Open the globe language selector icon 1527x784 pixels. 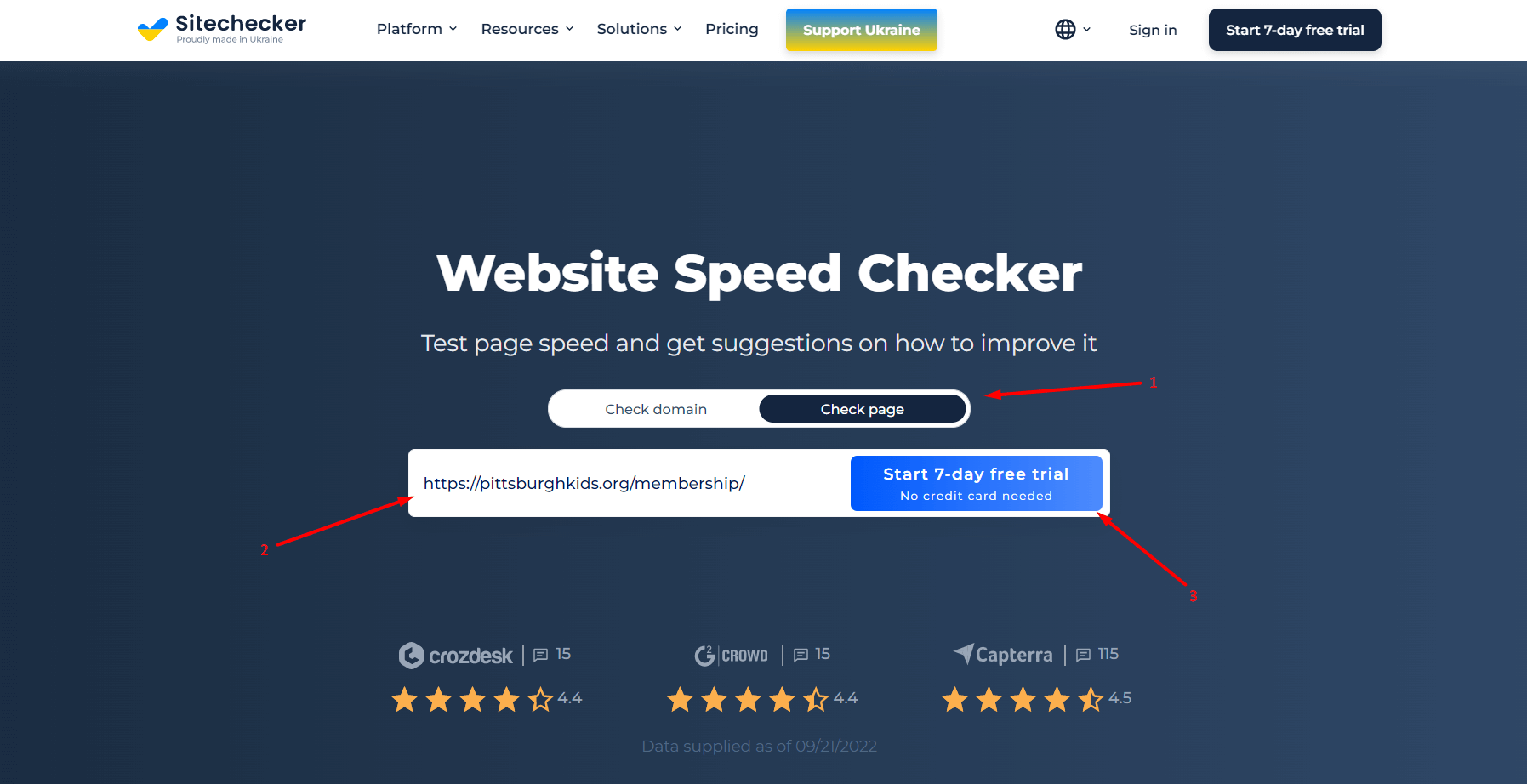(1065, 30)
